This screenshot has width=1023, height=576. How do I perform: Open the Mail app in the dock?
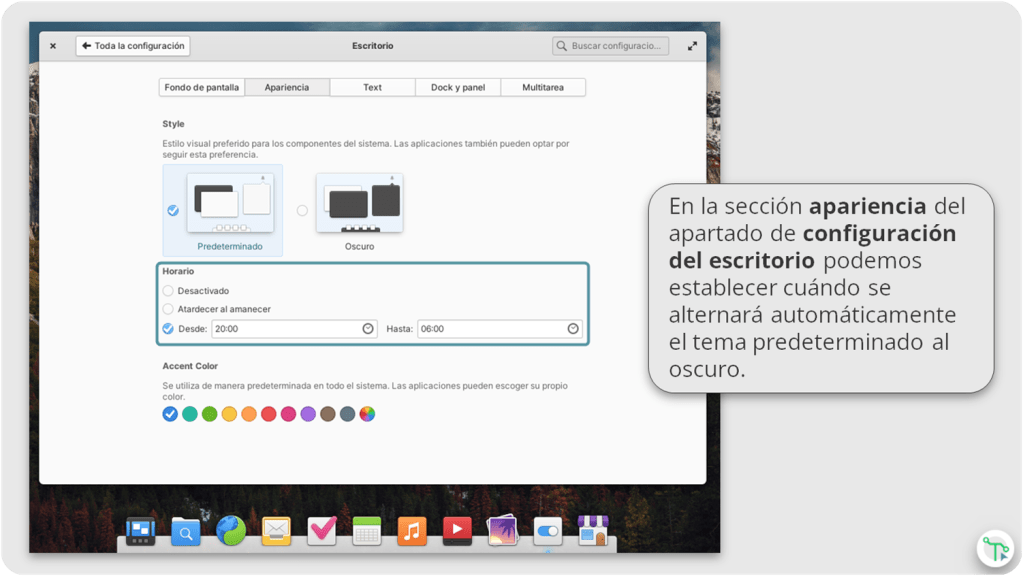(276, 531)
